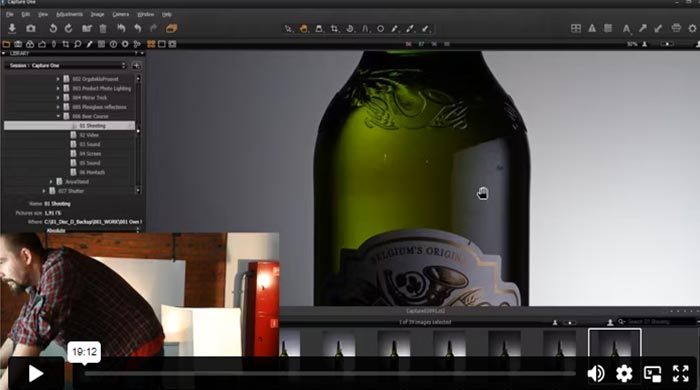Viewport: 700px width, 390px height.
Task: Rotate image right with clockwise arrow icon
Action: tap(68, 29)
